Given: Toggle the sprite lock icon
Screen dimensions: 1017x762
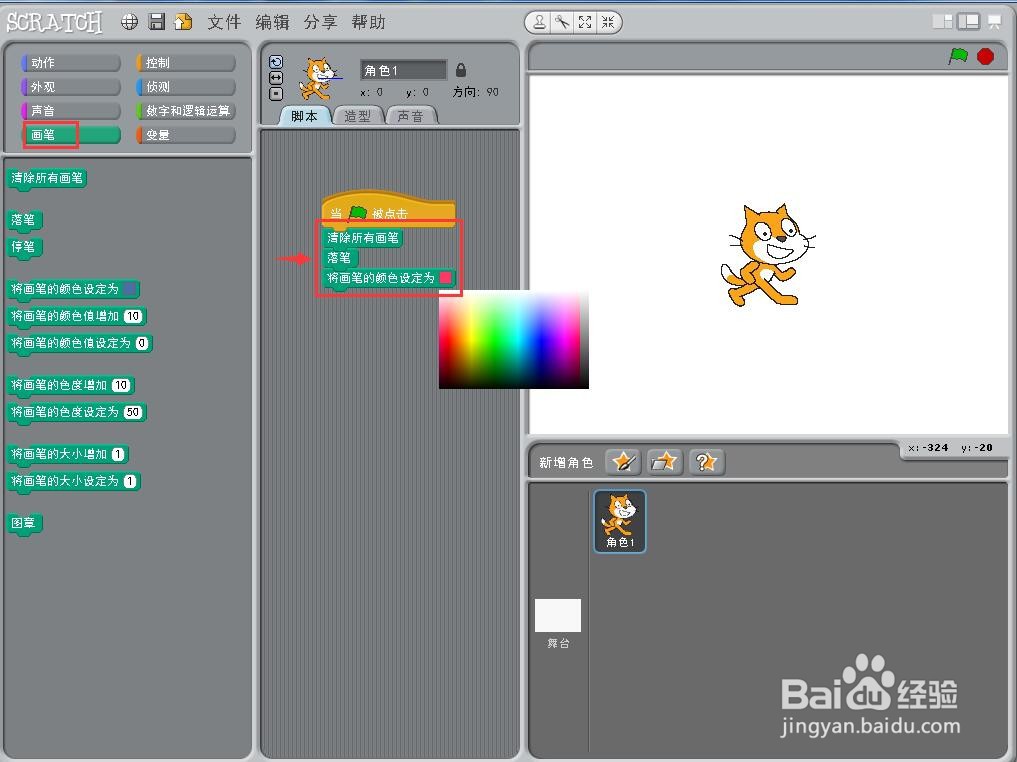Looking at the screenshot, I should (460, 69).
